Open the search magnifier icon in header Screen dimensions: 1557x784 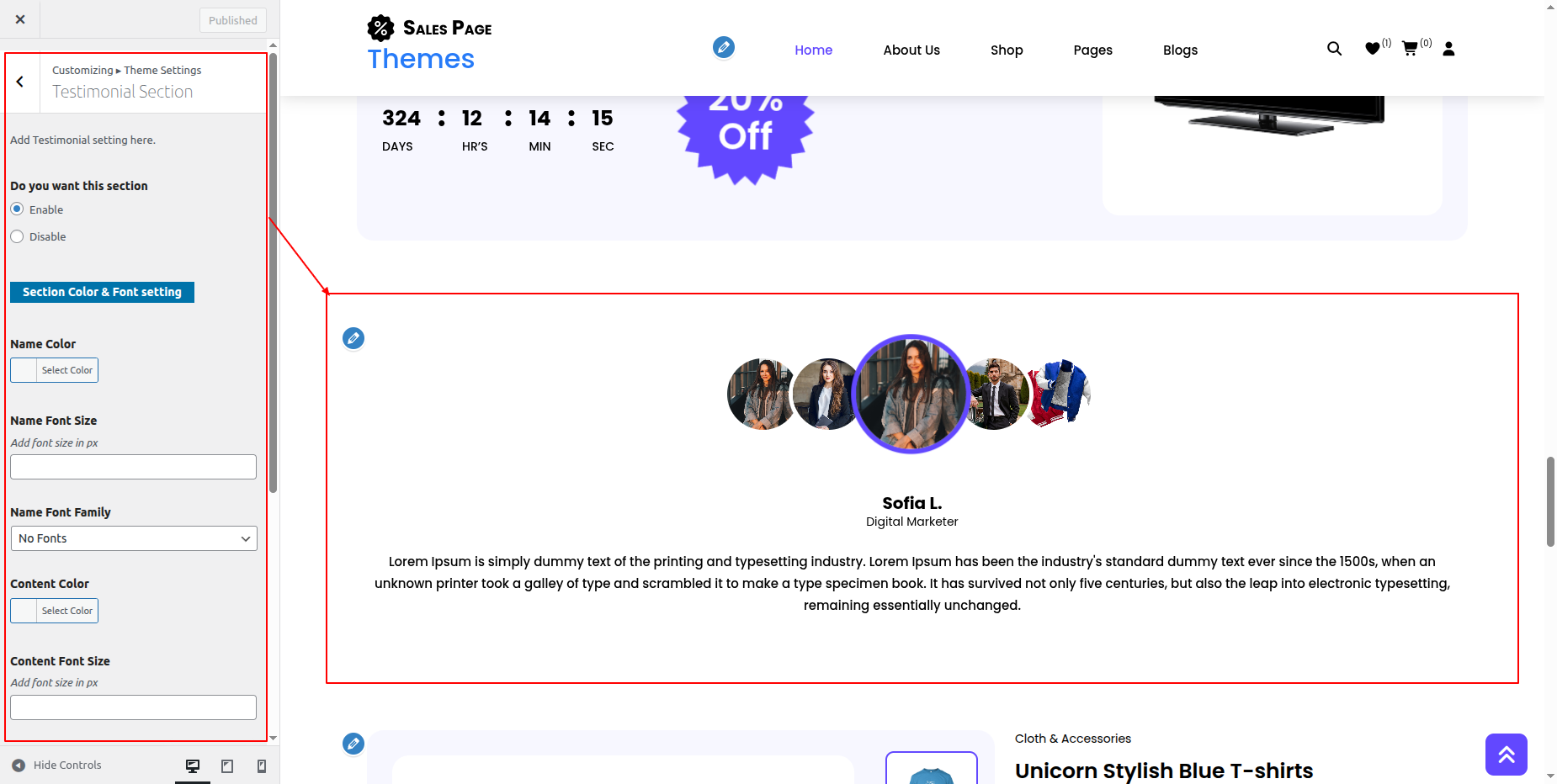1334,49
